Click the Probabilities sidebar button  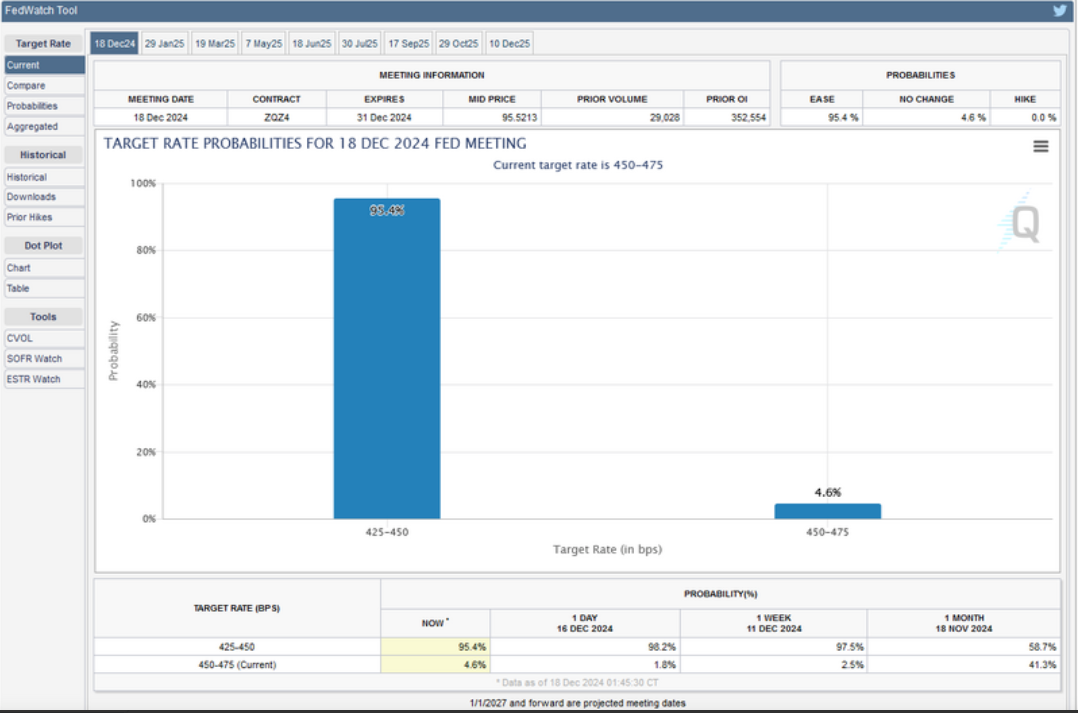(44, 106)
